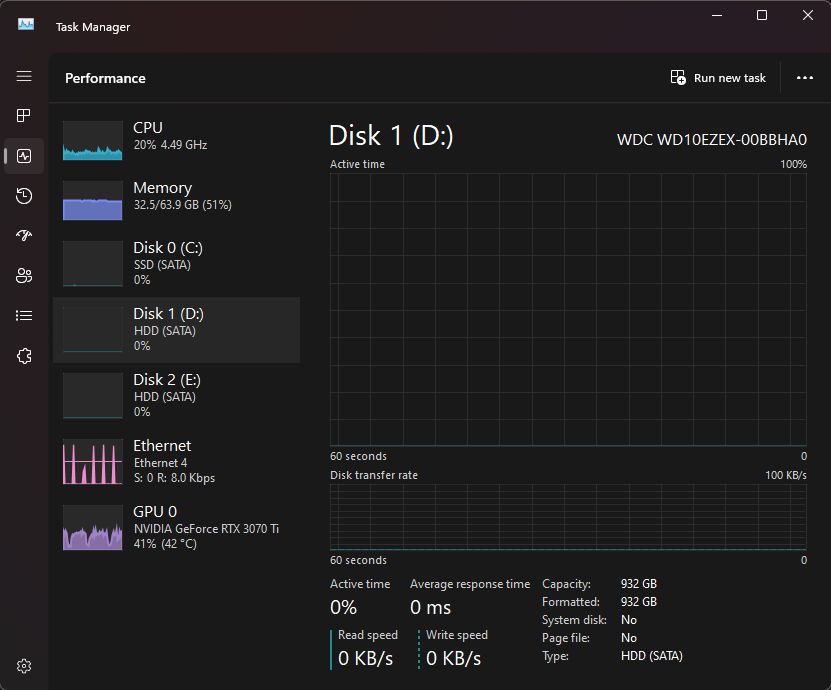The image size is (831, 690).
Task: Click Ethernet throughput mini graph thumbnail
Action: click(x=93, y=462)
